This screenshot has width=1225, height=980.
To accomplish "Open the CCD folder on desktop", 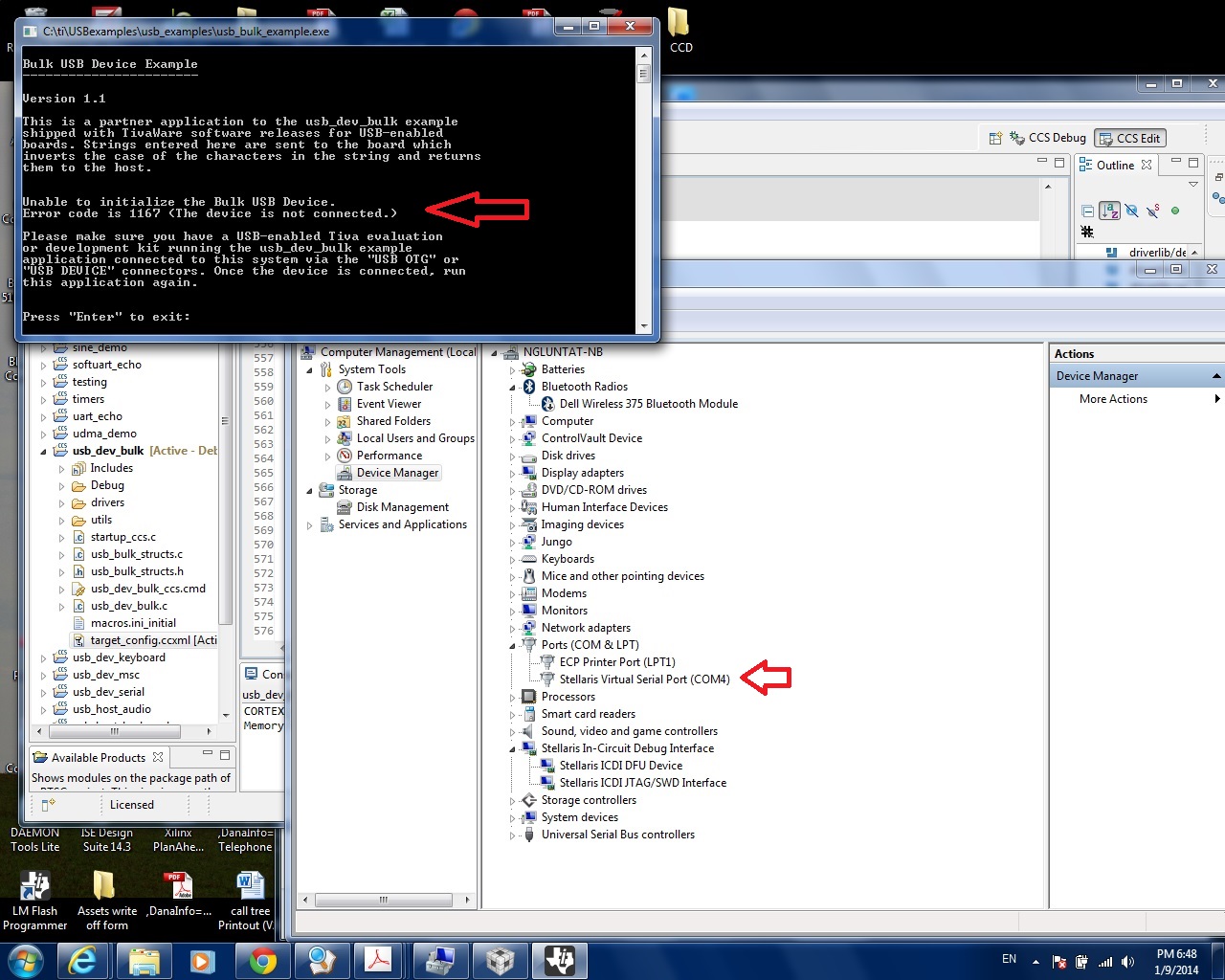I will click(679, 31).
